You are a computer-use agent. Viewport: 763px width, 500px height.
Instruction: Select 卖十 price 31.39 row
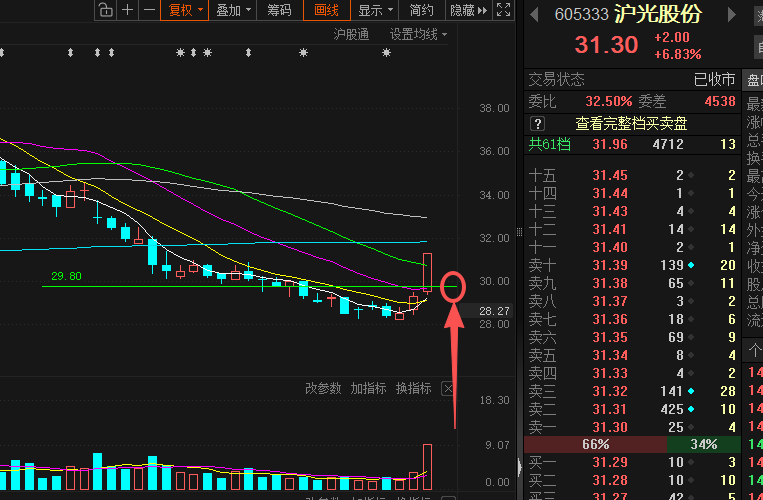click(x=632, y=265)
